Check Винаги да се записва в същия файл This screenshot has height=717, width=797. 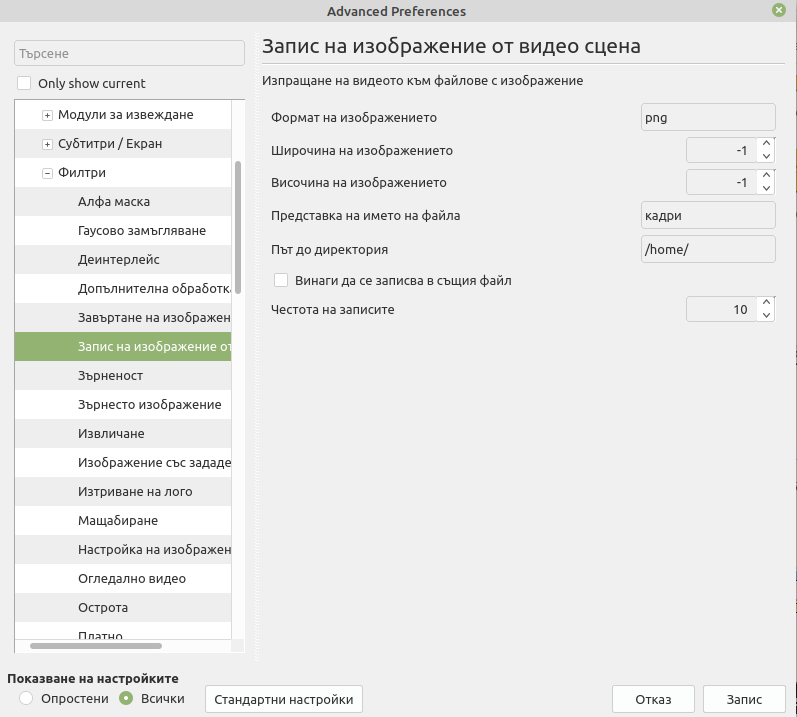click(x=281, y=280)
